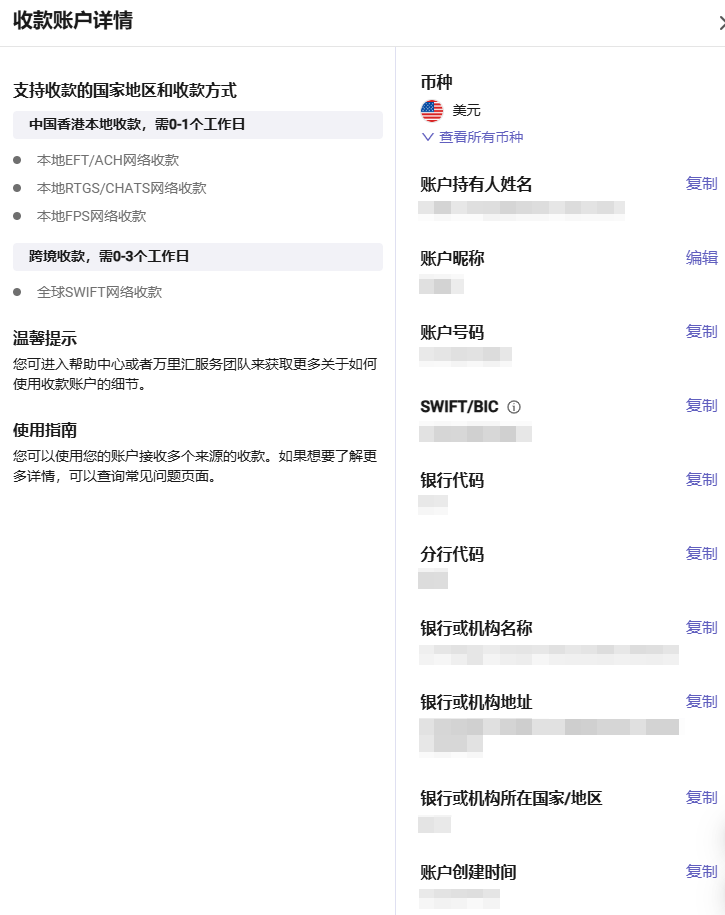Select 本地RTGS/CHATS网络收款 list item
This screenshot has height=915, width=725.
[121, 188]
